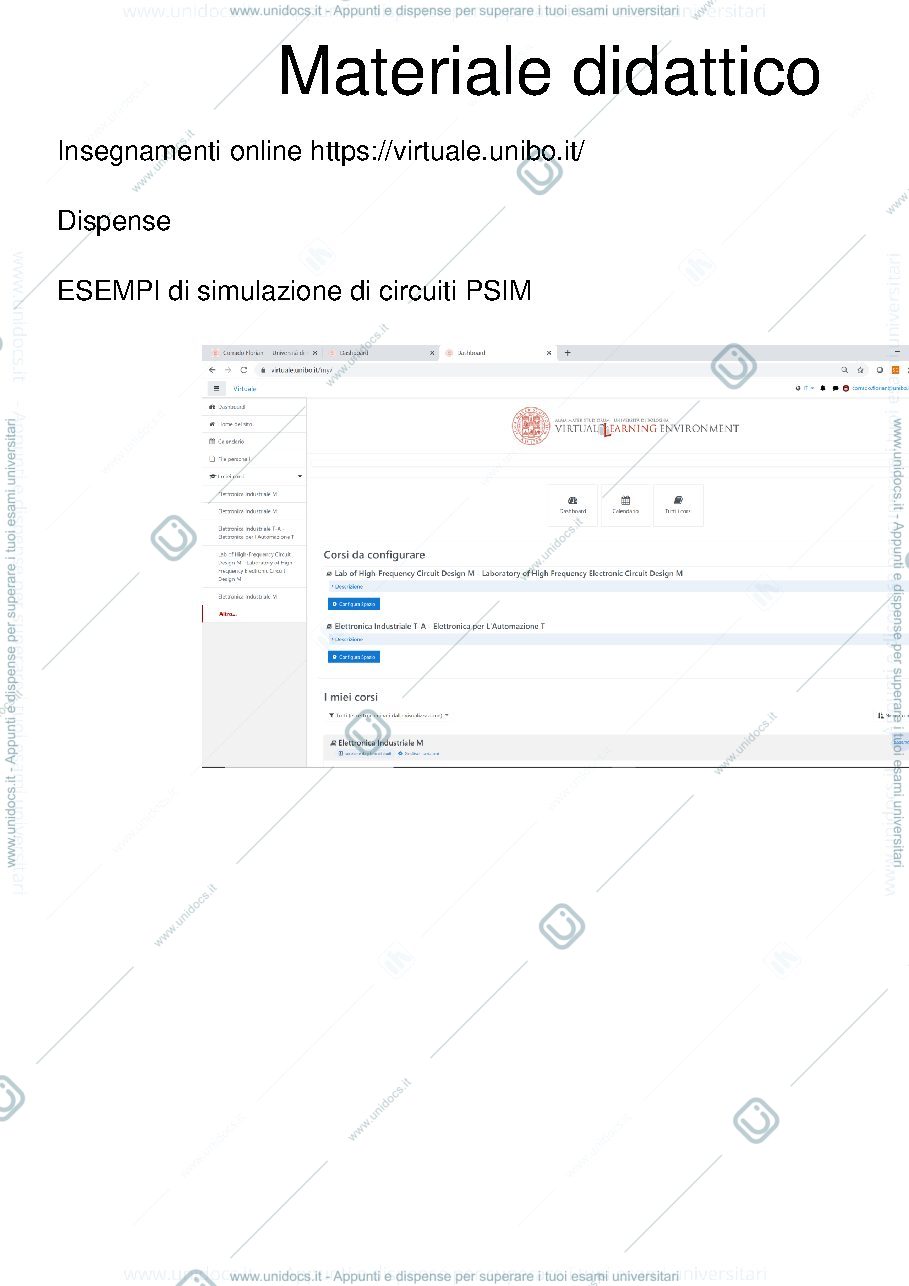Viewport: 909px width, 1286px height.
Task: Click the Virtuale link beside the hamburger
Action: coord(245,388)
